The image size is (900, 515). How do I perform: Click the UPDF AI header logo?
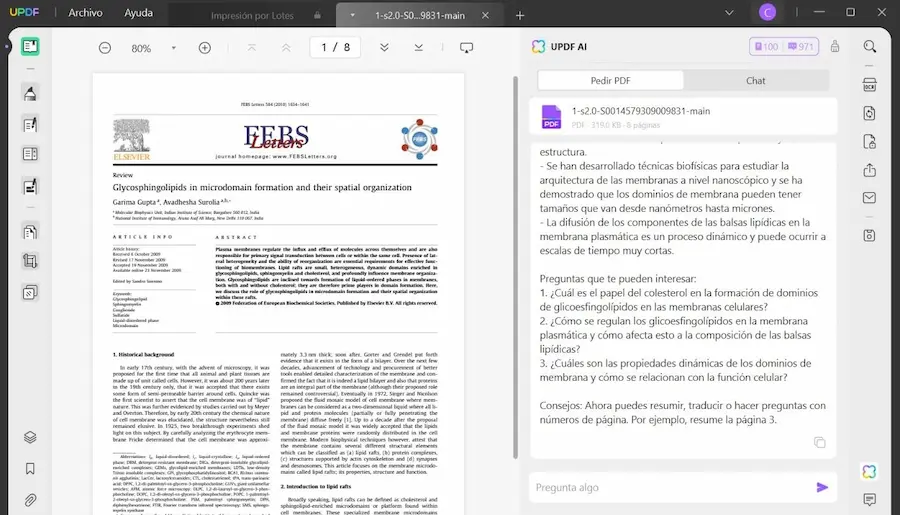[x=538, y=47]
